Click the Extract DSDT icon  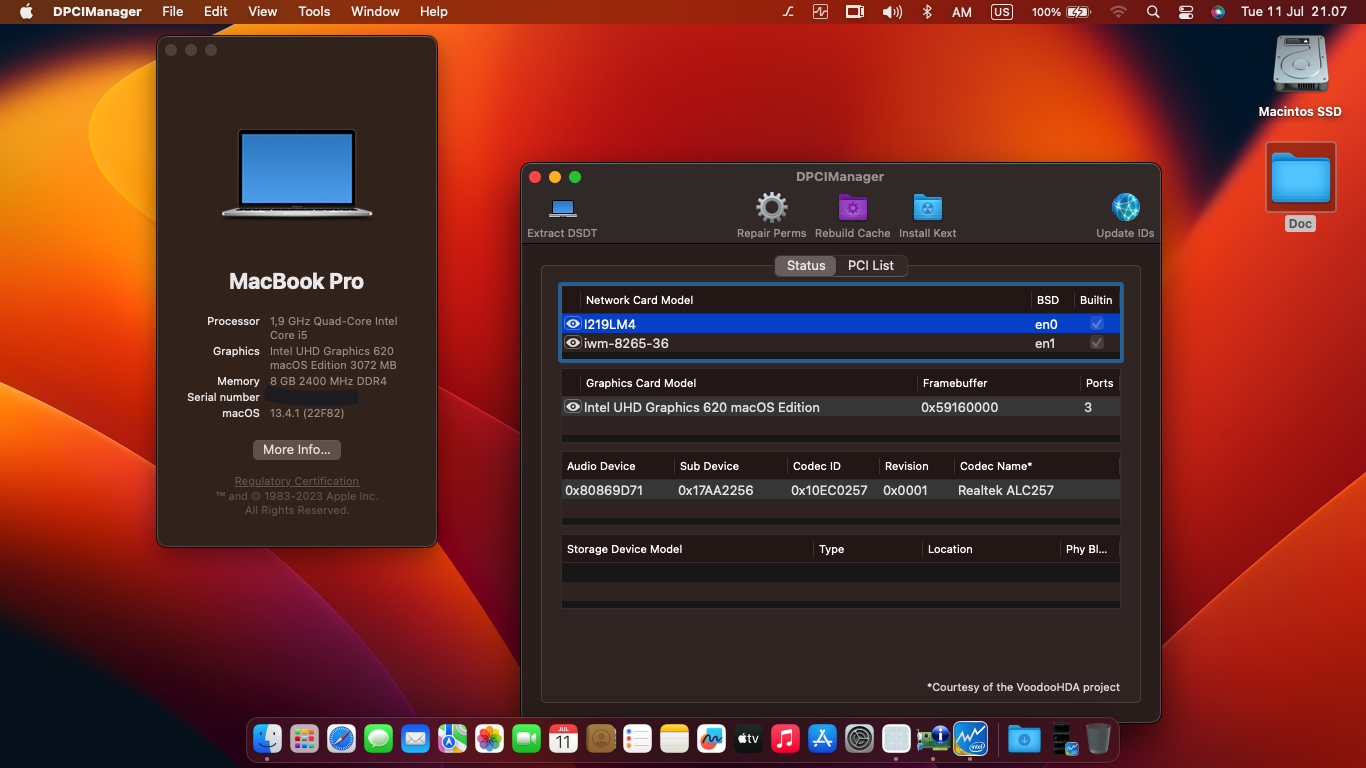tap(561, 208)
